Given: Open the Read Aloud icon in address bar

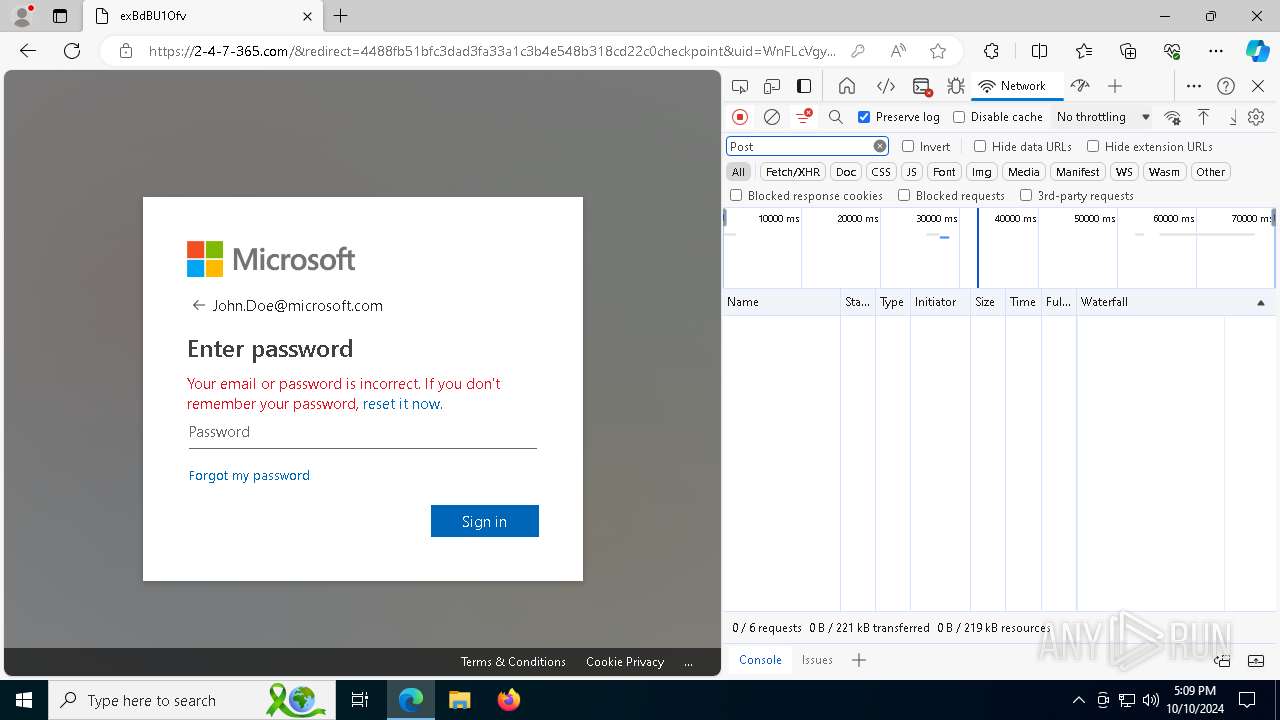Looking at the screenshot, I should (898, 51).
